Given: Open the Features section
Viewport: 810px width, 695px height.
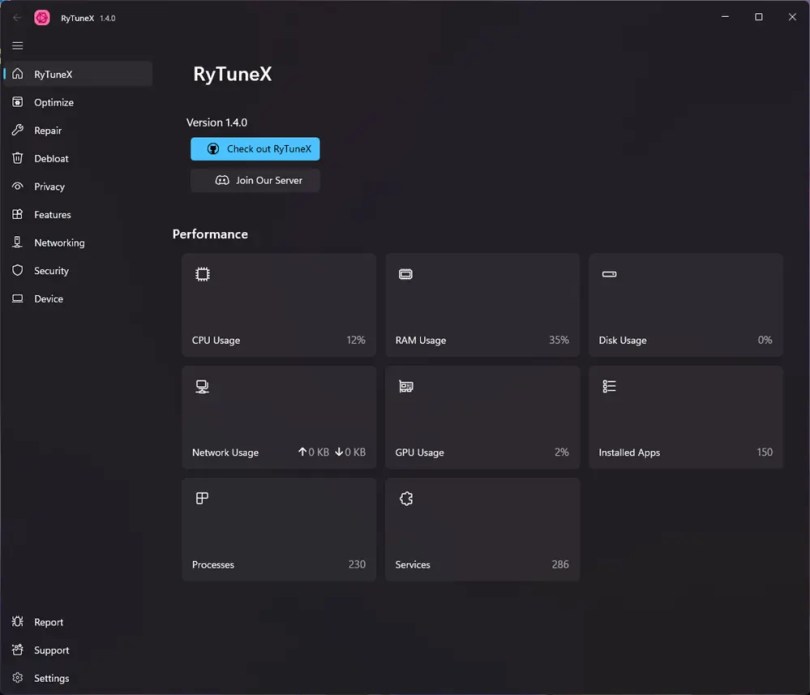Looking at the screenshot, I should (x=78, y=214).
